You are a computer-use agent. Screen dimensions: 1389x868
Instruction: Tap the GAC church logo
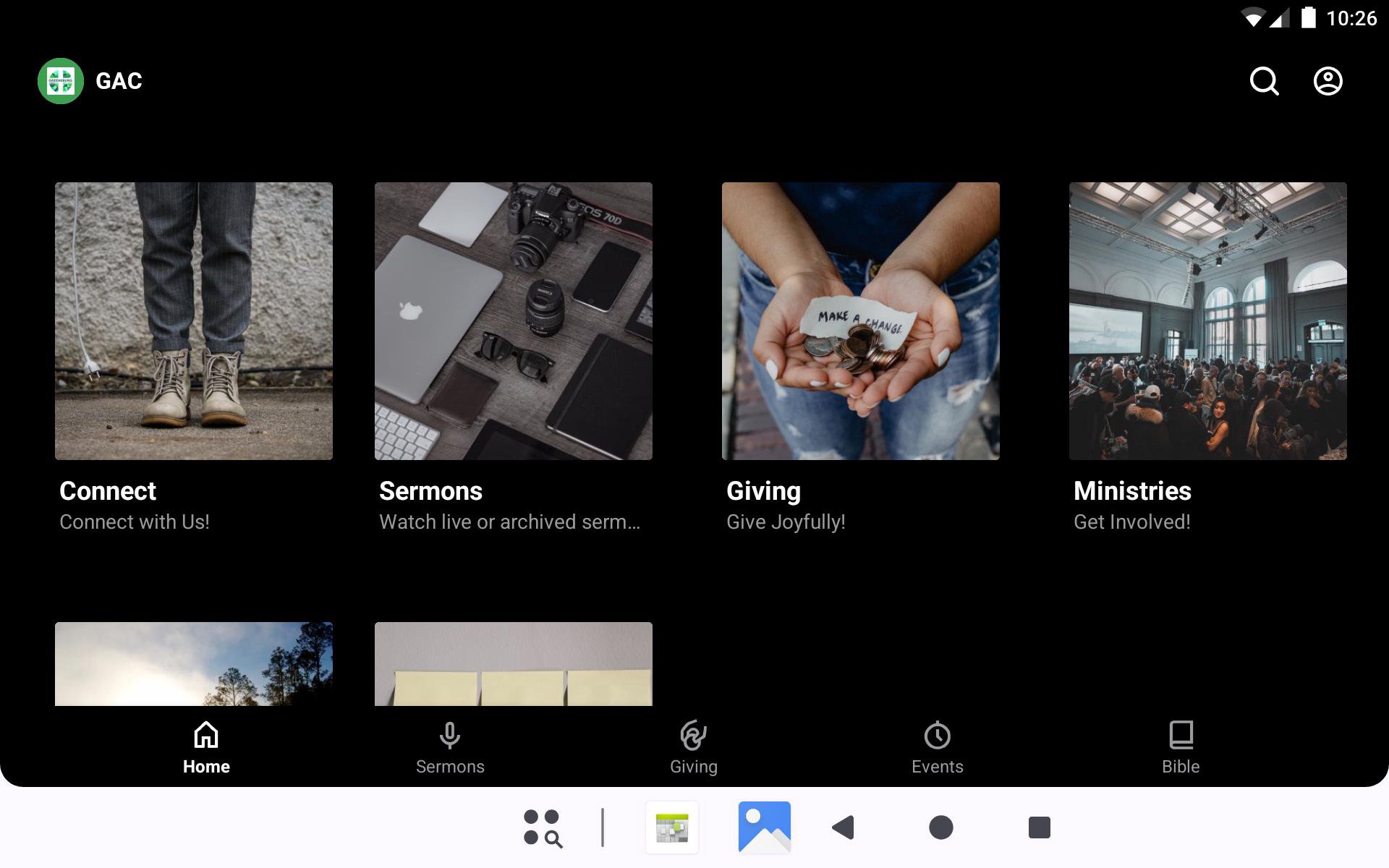click(61, 81)
